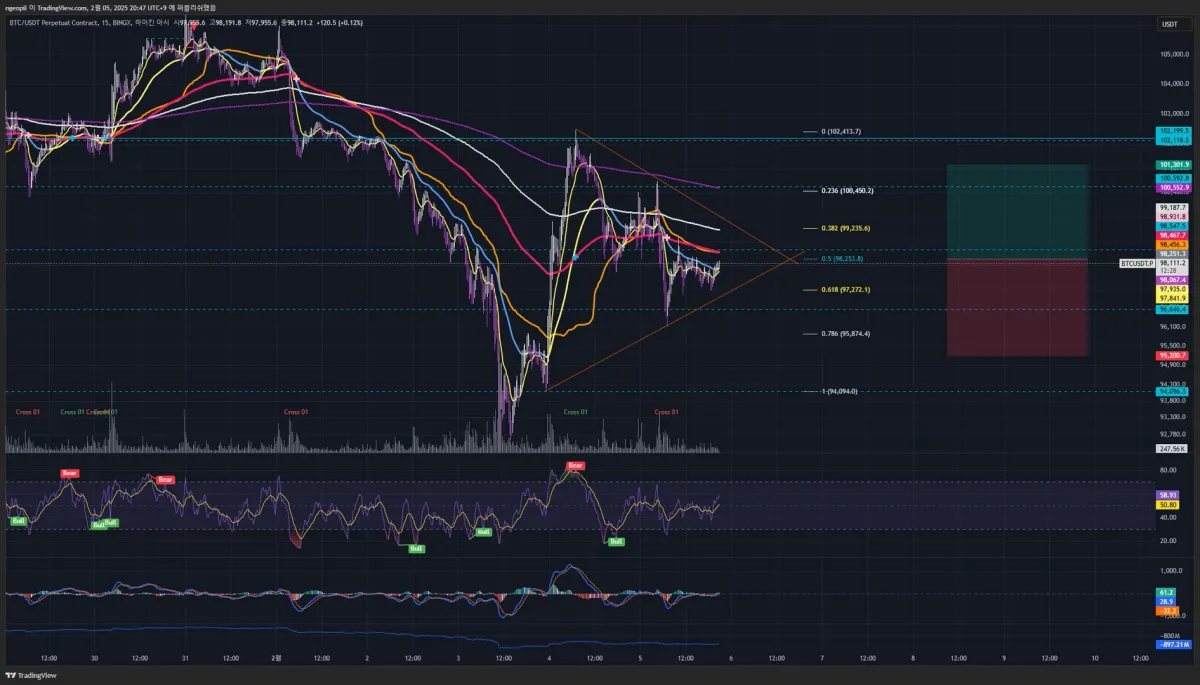Click the 98,456.3 orange price label

click(1172, 244)
